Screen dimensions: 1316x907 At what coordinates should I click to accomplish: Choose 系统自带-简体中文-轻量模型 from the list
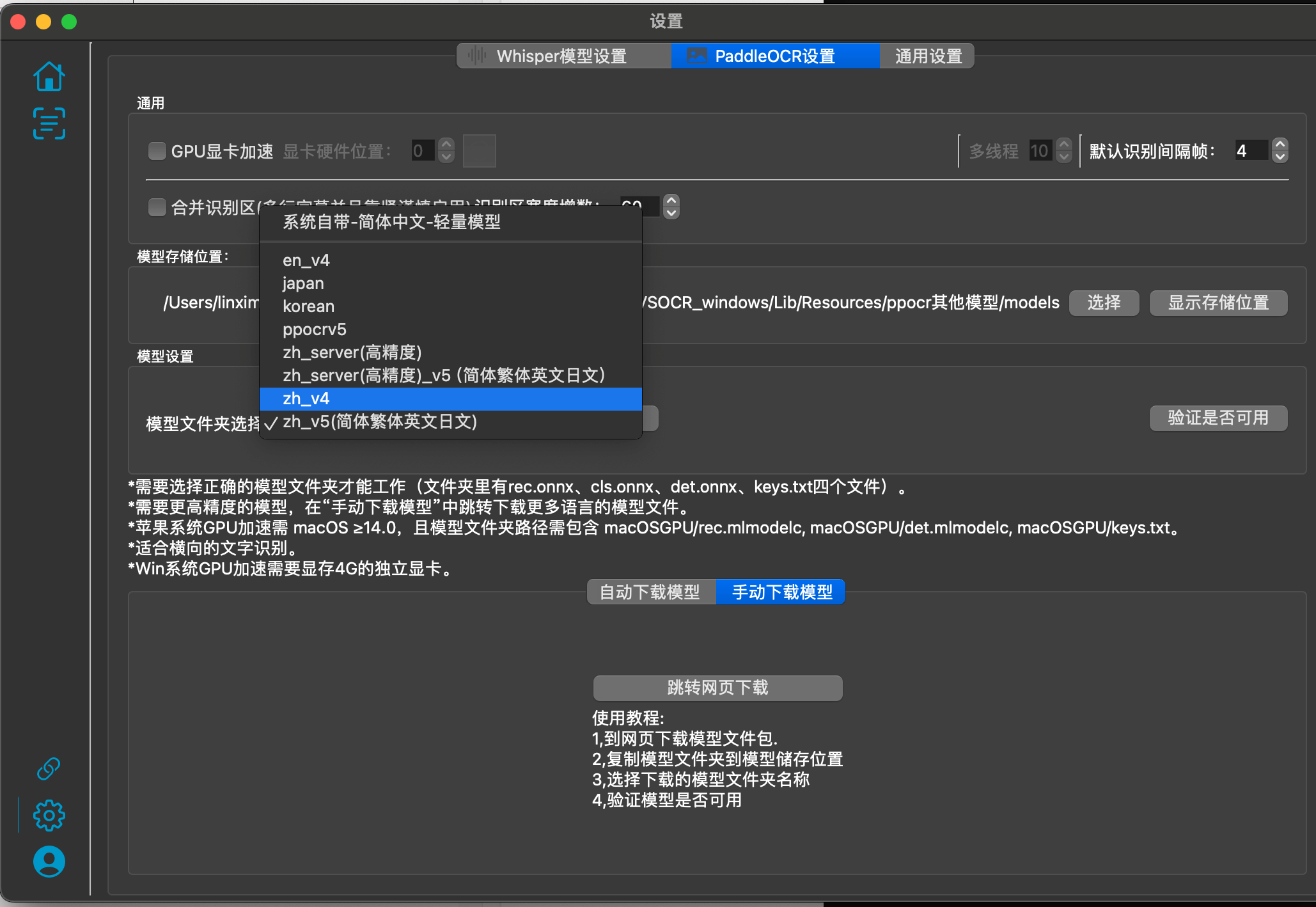[451, 222]
